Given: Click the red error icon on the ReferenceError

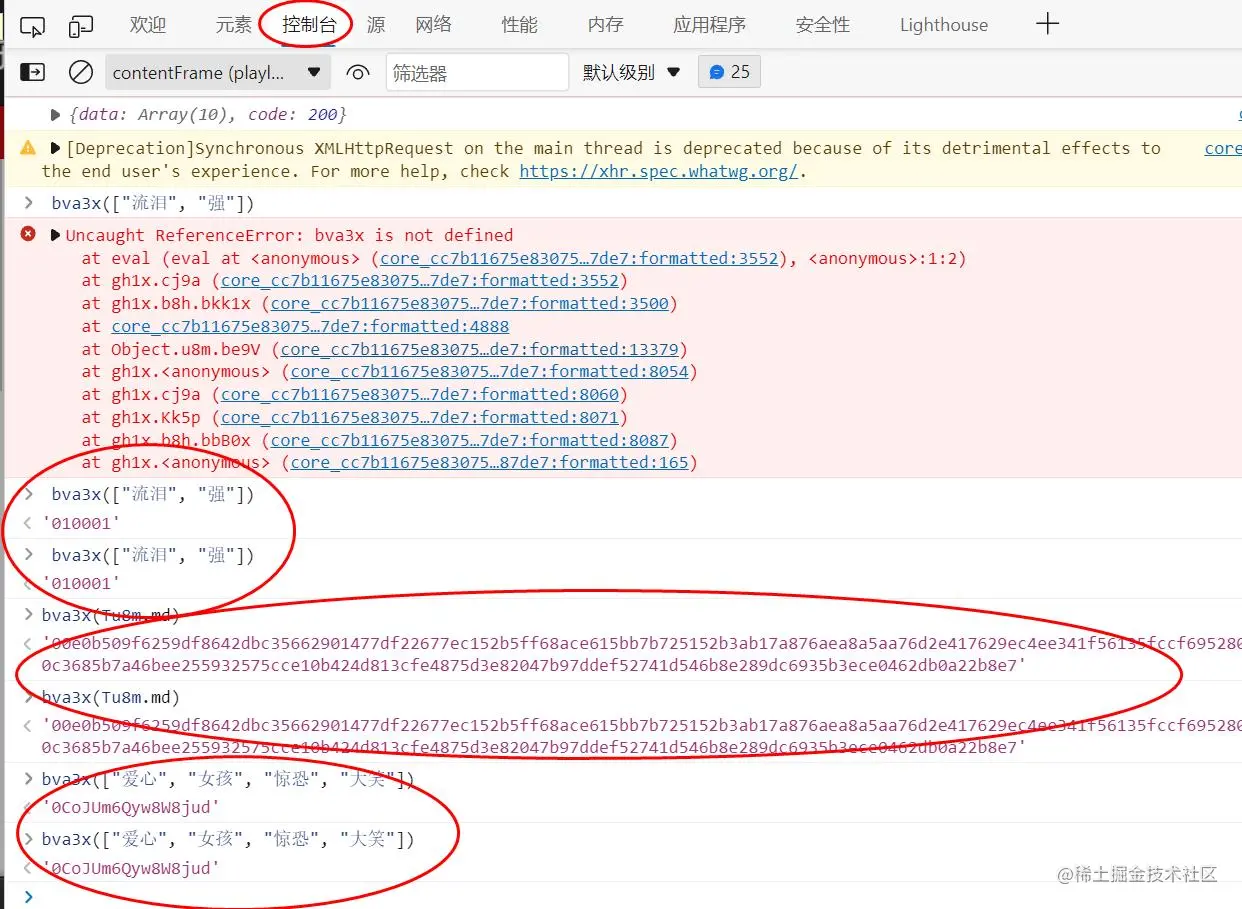Looking at the screenshot, I should coord(28,235).
